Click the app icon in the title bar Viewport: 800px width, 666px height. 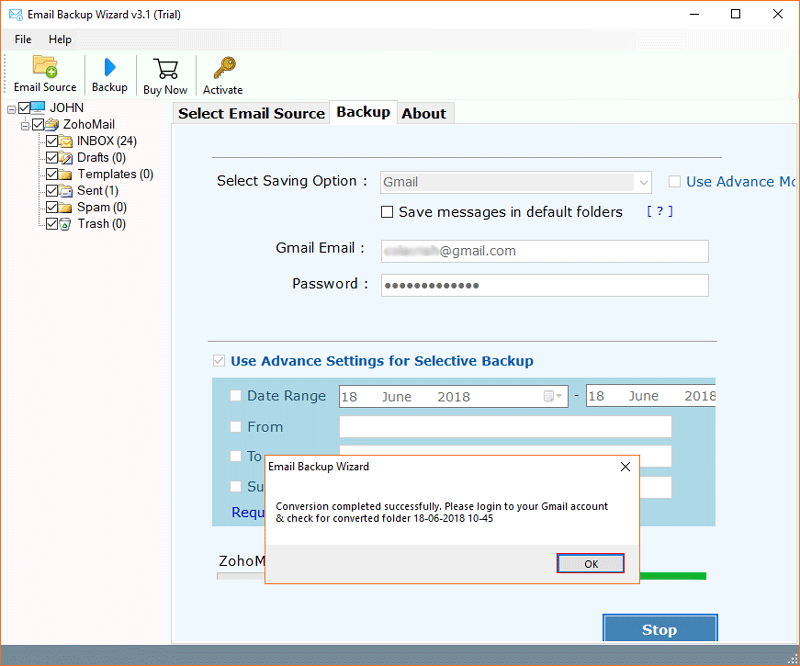click(x=16, y=14)
